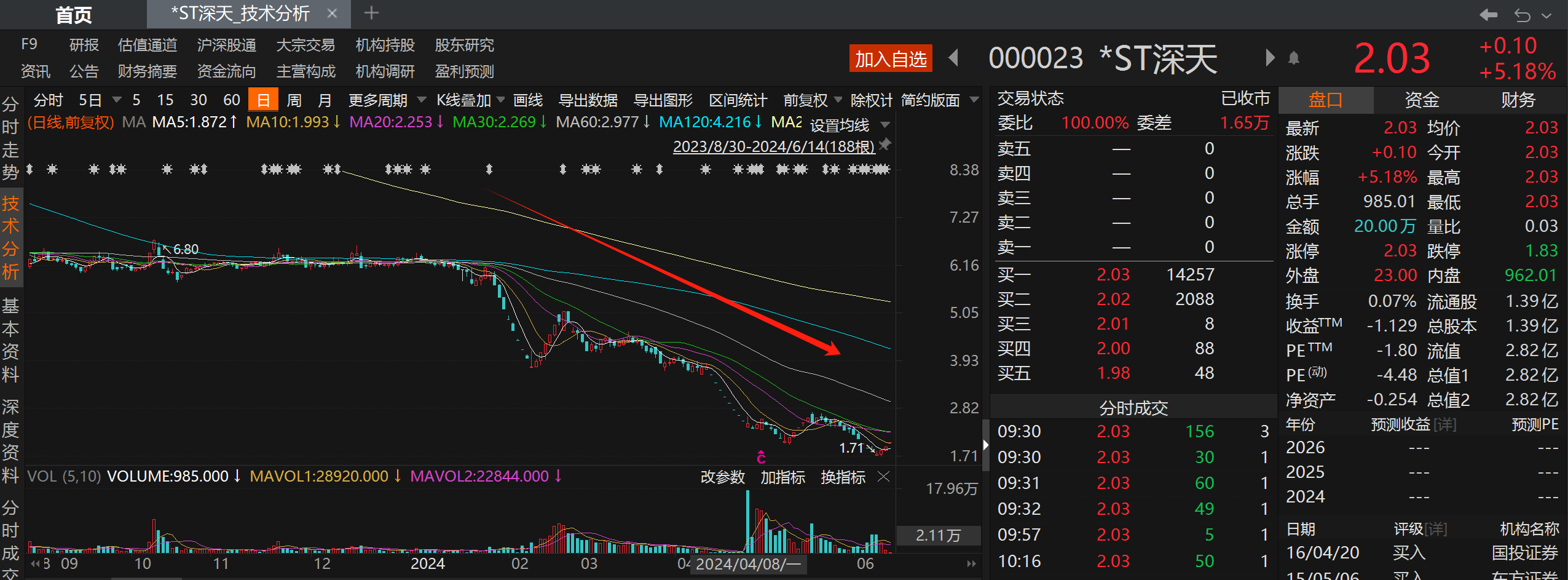Image resolution: width=1568 pixels, height=580 pixels.
Task: Open 技术分析 sidebar tab
Action: [x=10, y=237]
